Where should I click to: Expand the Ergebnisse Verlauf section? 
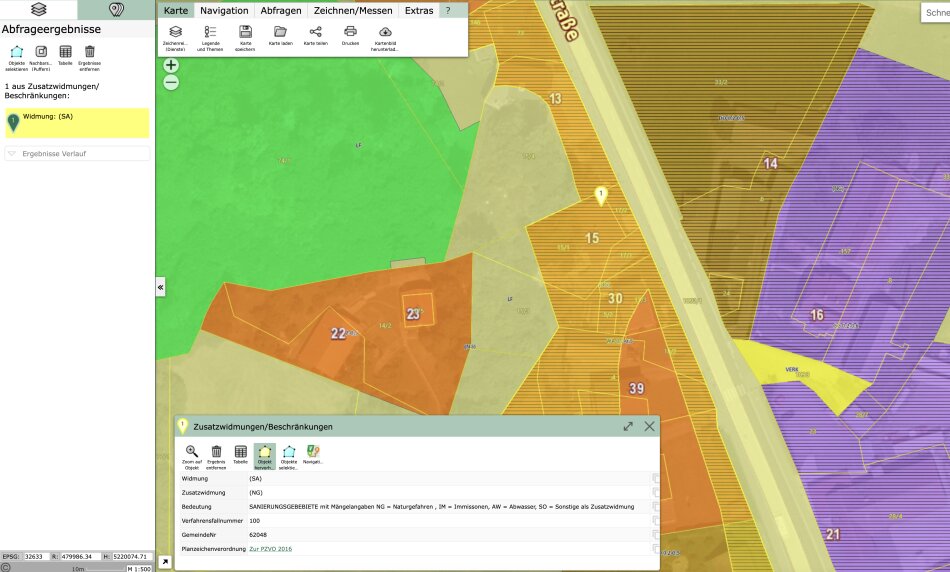tap(77, 154)
